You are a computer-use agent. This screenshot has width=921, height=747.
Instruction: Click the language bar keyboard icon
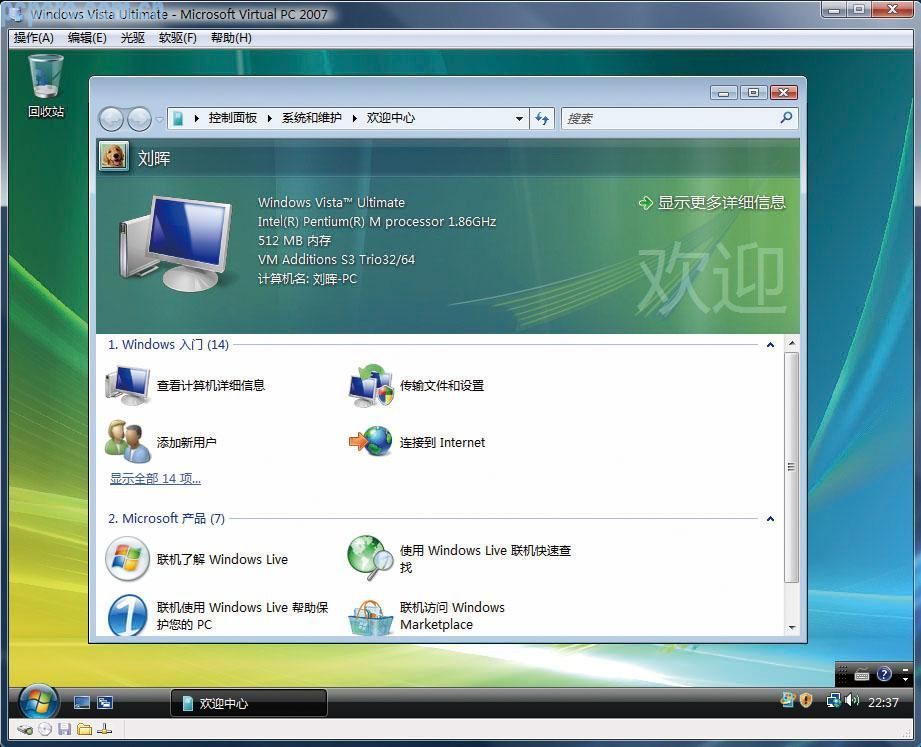[x=862, y=675]
